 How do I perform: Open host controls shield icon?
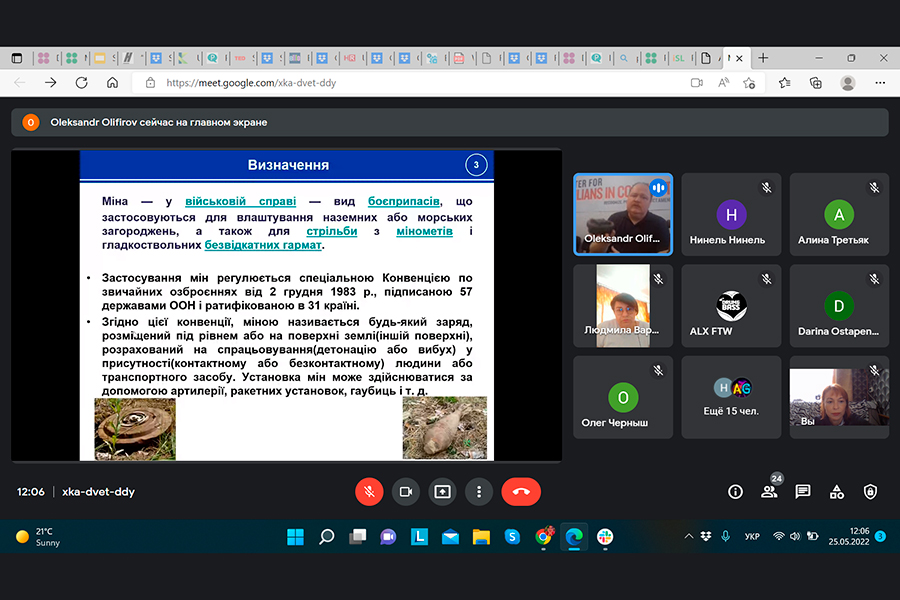click(x=870, y=492)
